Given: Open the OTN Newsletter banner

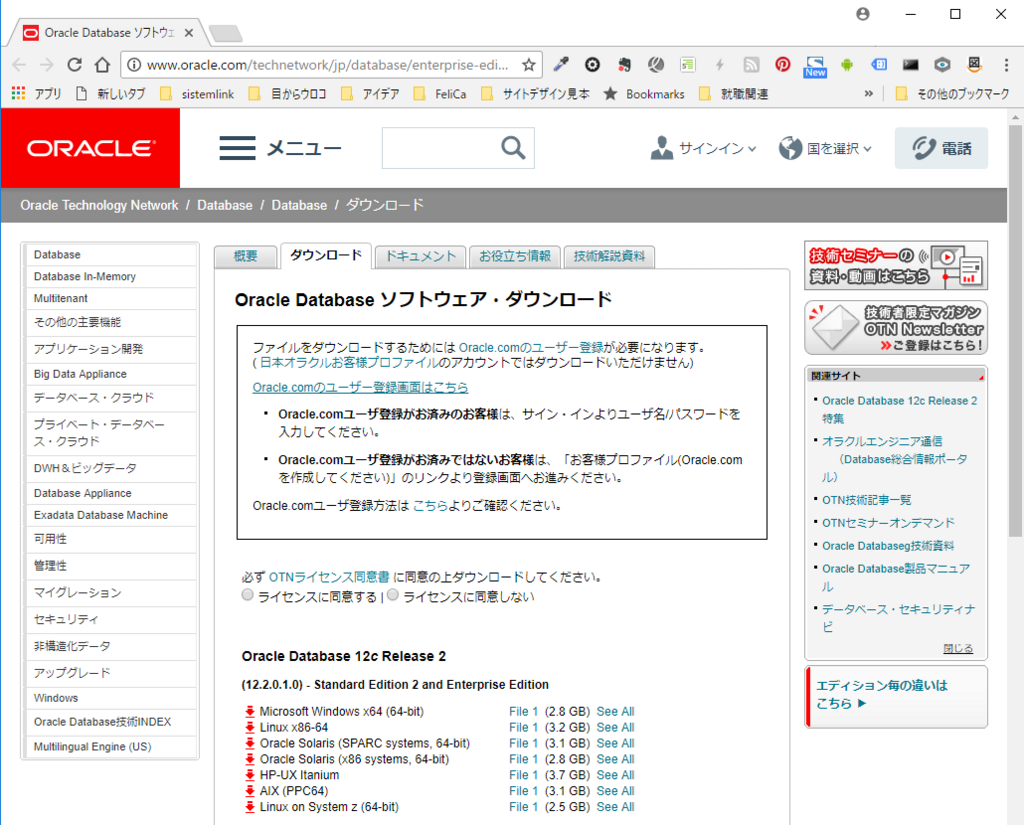Looking at the screenshot, I should (895, 328).
